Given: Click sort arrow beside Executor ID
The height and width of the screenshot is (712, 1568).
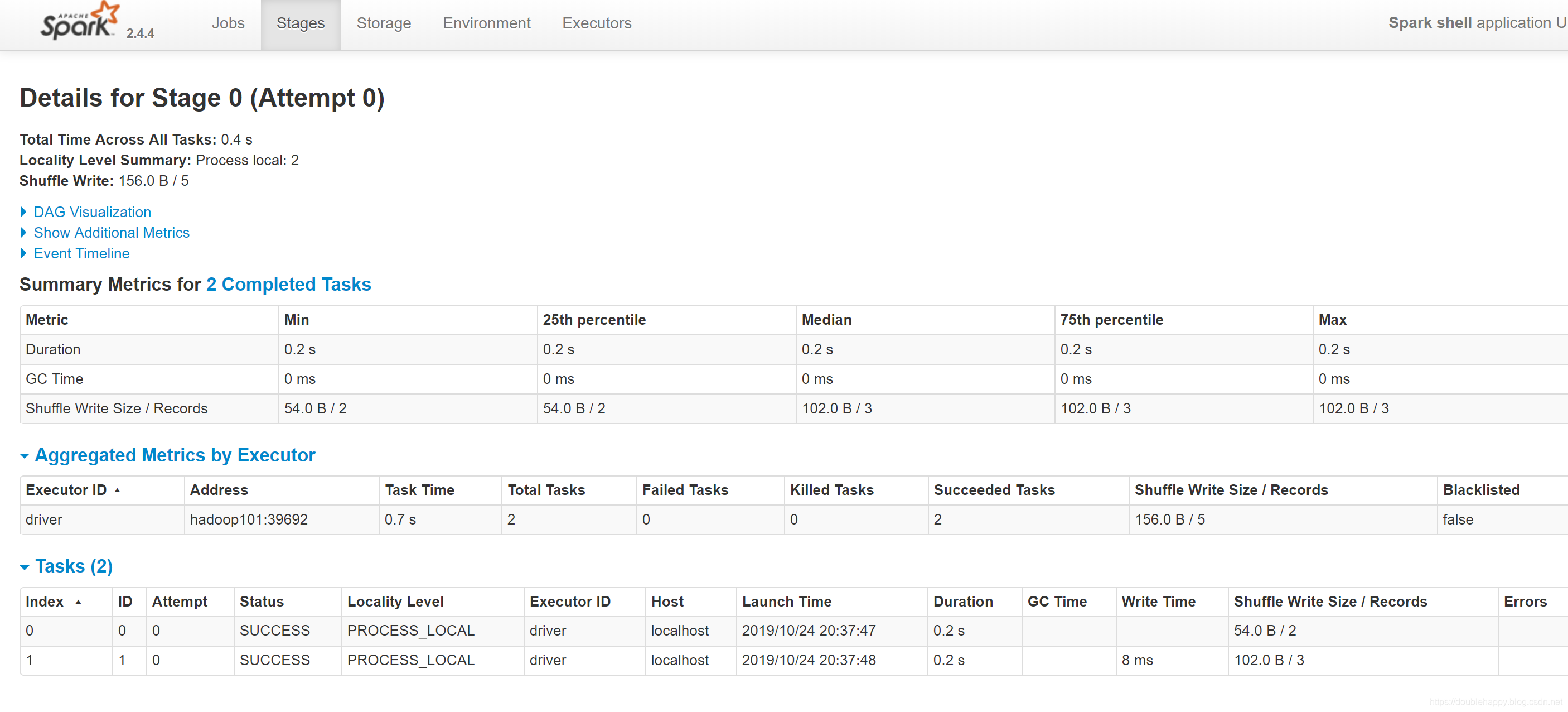Looking at the screenshot, I should tap(118, 490).
